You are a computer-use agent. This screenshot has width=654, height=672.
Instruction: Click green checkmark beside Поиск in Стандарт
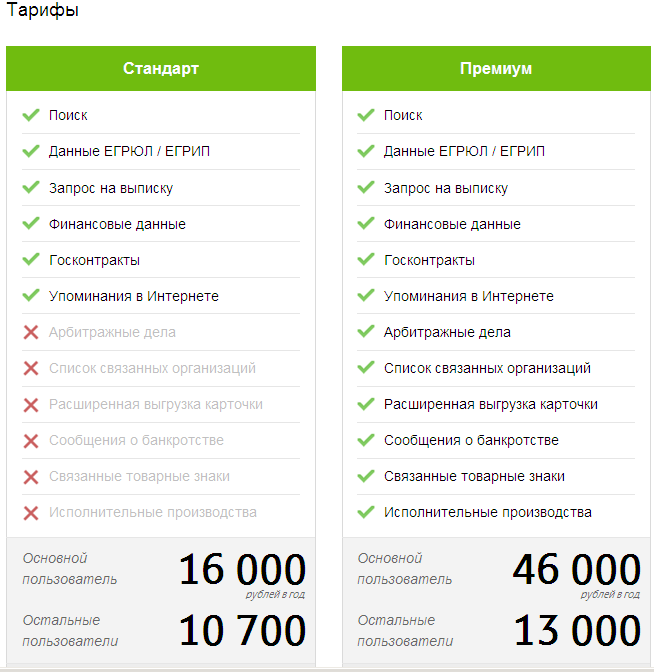coord(31,115)
